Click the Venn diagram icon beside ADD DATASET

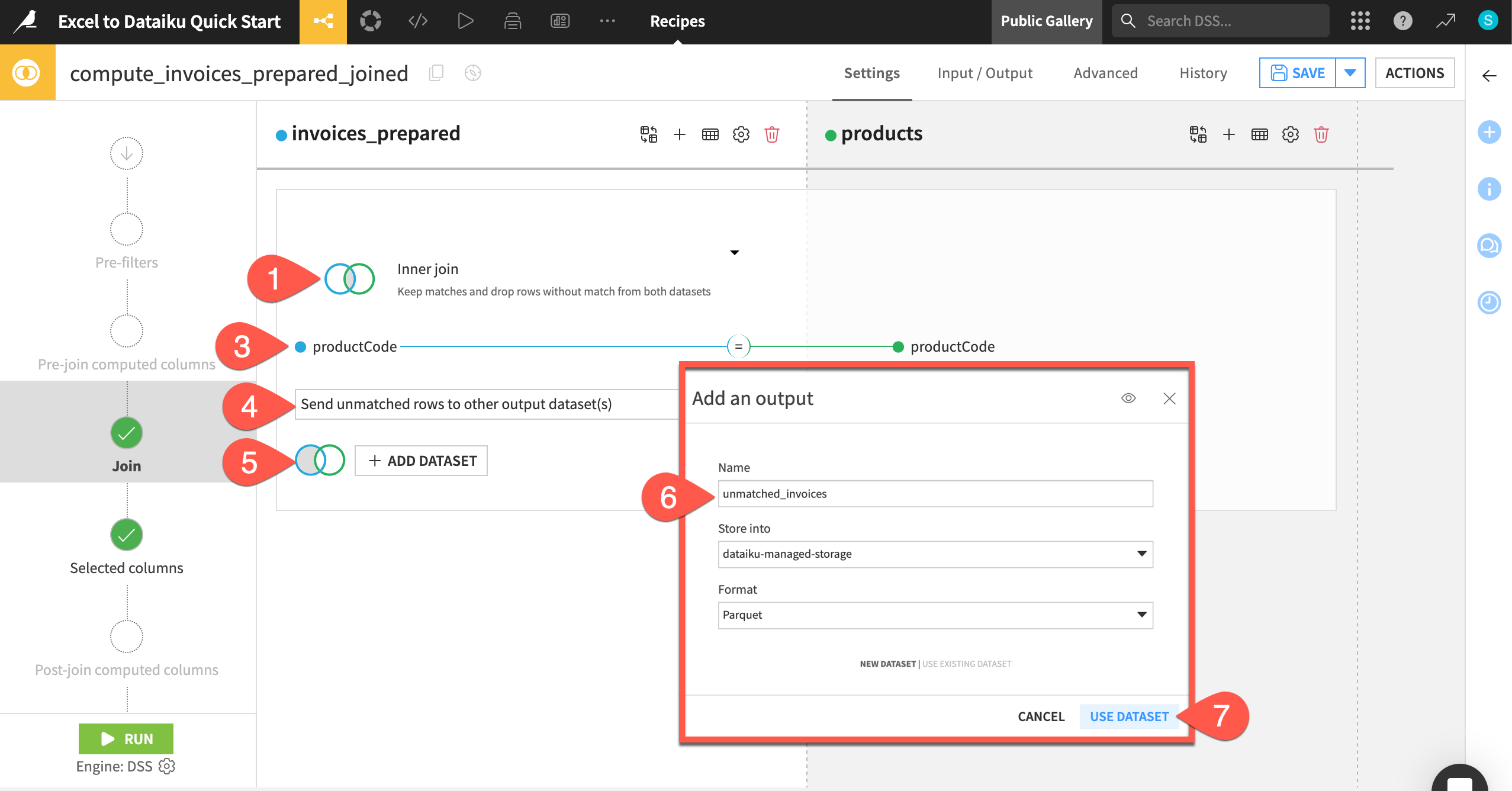point(320,460)
